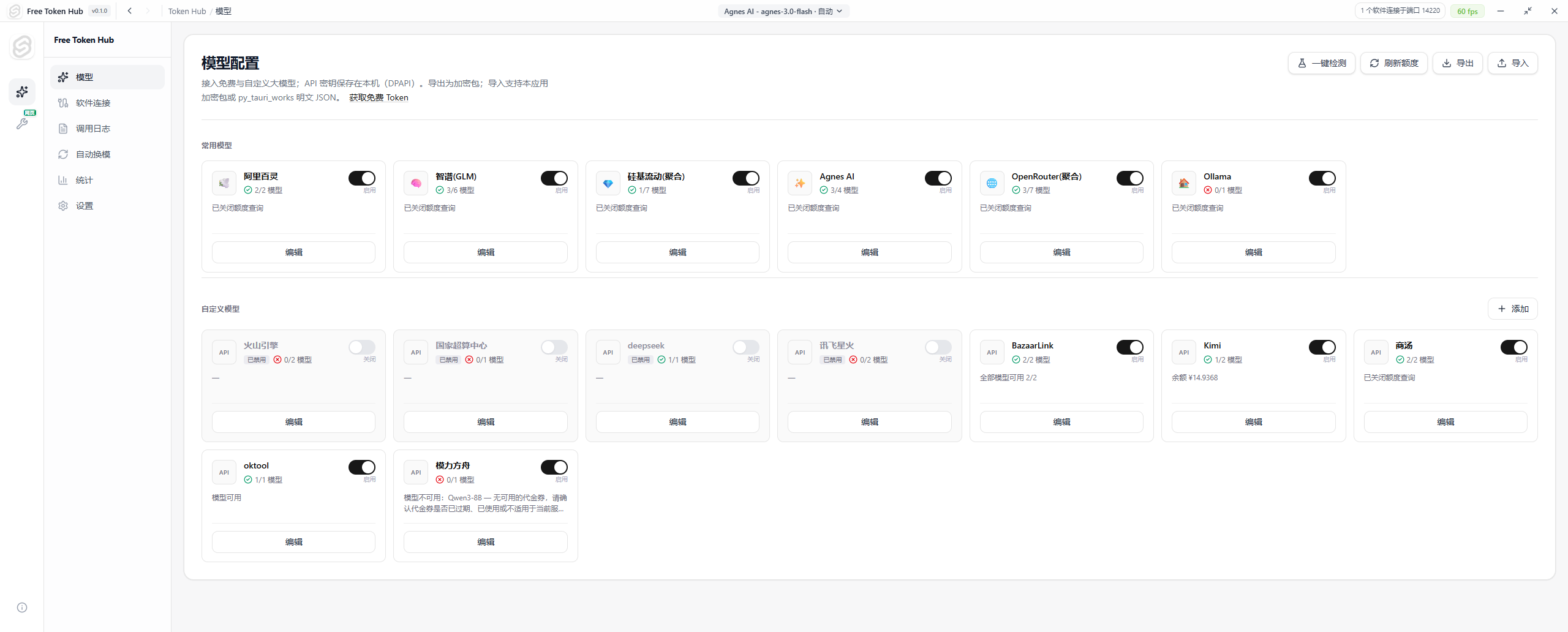Click the OpenRouter globe icon
The image size is (1568, 632).
pyautogui.click(x=992, y=183)
